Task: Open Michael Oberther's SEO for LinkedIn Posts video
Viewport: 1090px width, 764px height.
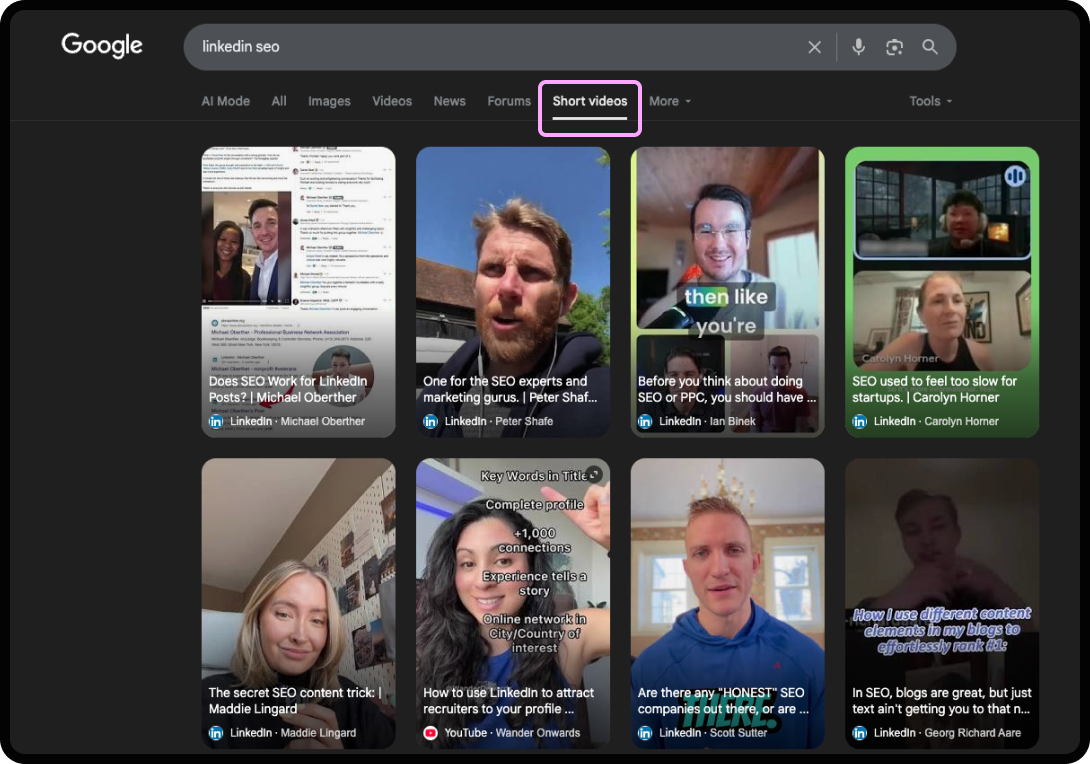Action: [298, 292]
